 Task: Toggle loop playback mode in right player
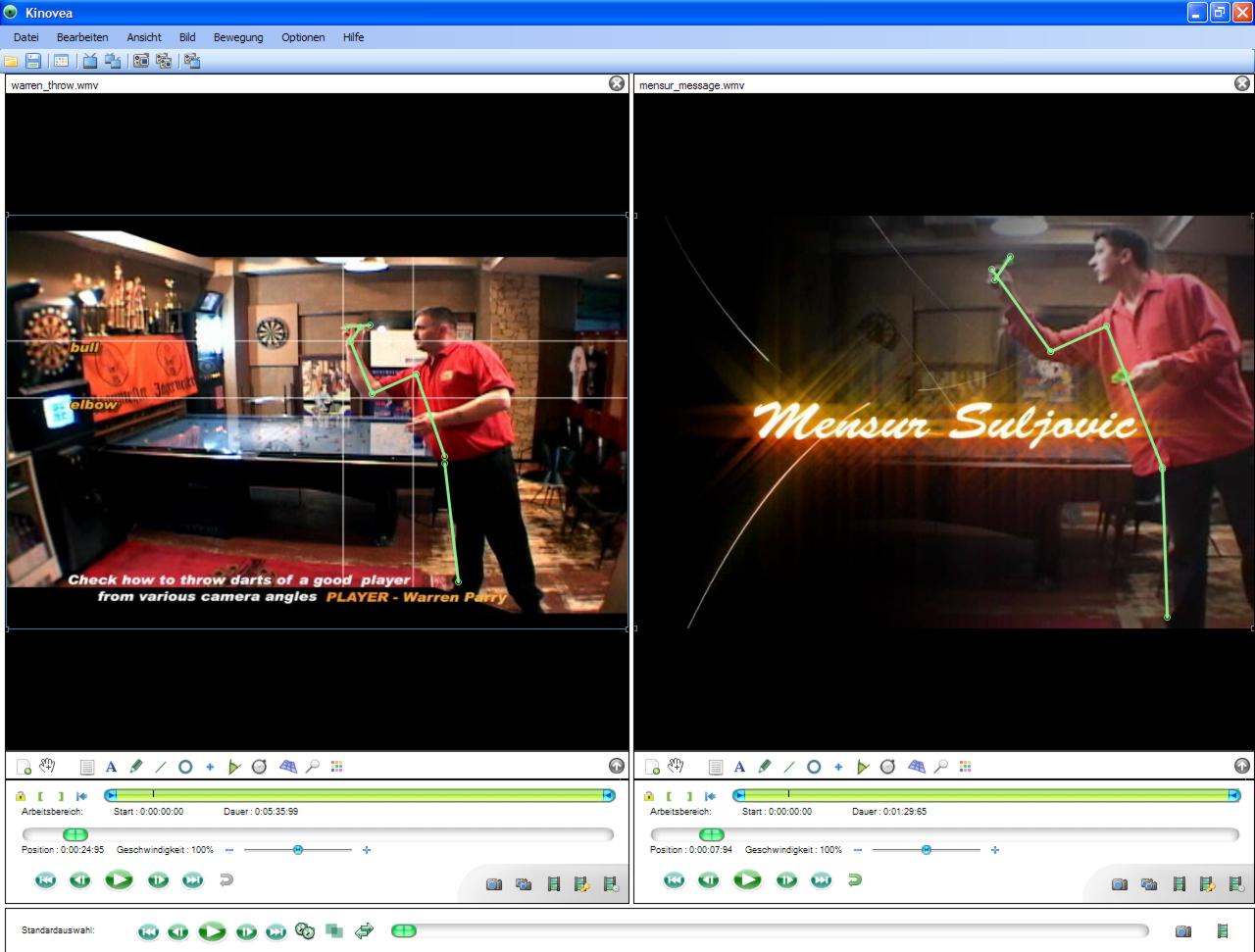tap(855, 880)
